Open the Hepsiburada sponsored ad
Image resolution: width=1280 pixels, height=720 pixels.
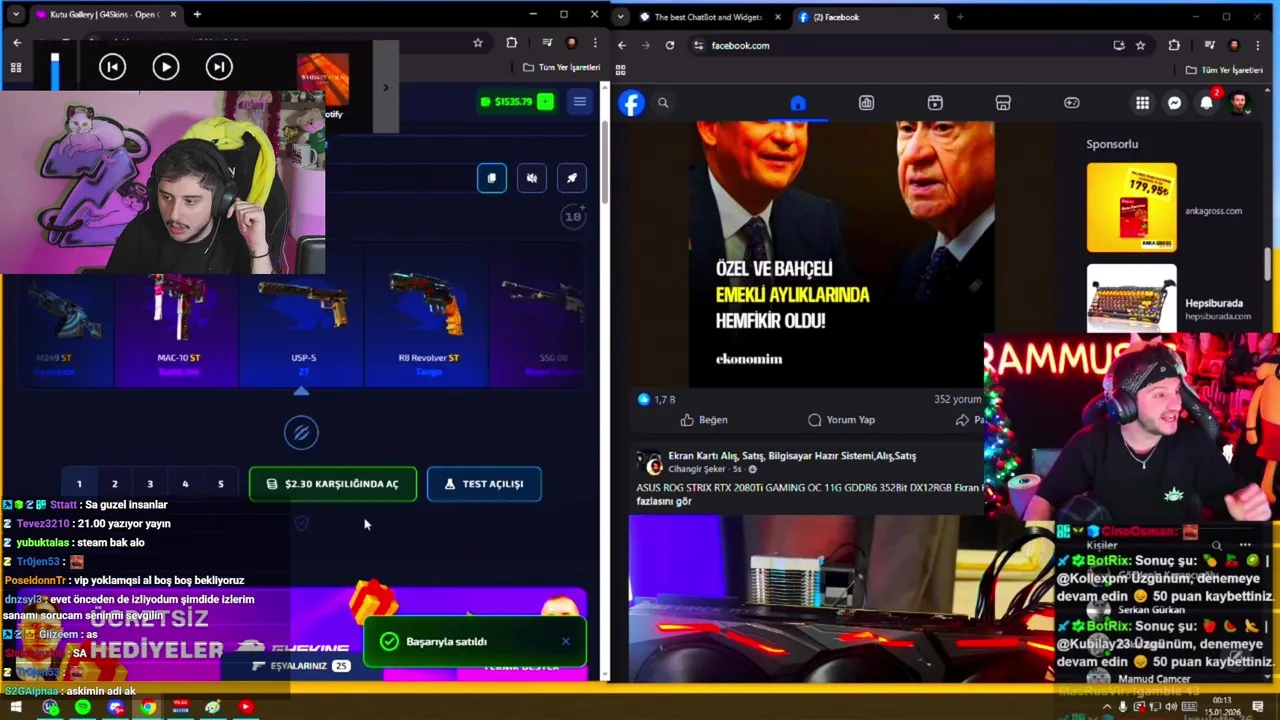1170,298
